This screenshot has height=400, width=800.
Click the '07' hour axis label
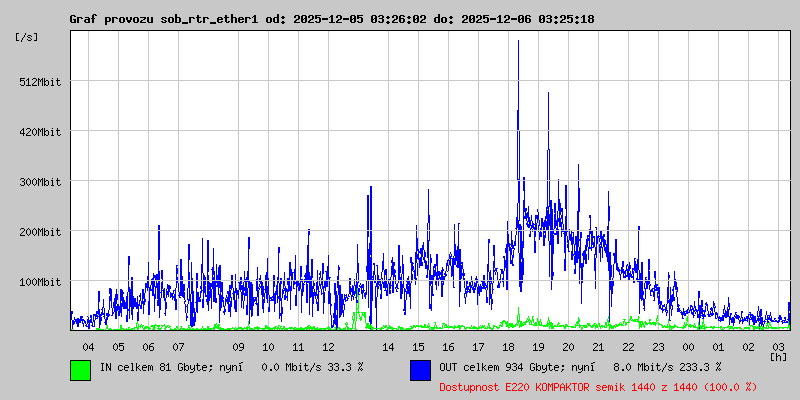tap(178, 347)
